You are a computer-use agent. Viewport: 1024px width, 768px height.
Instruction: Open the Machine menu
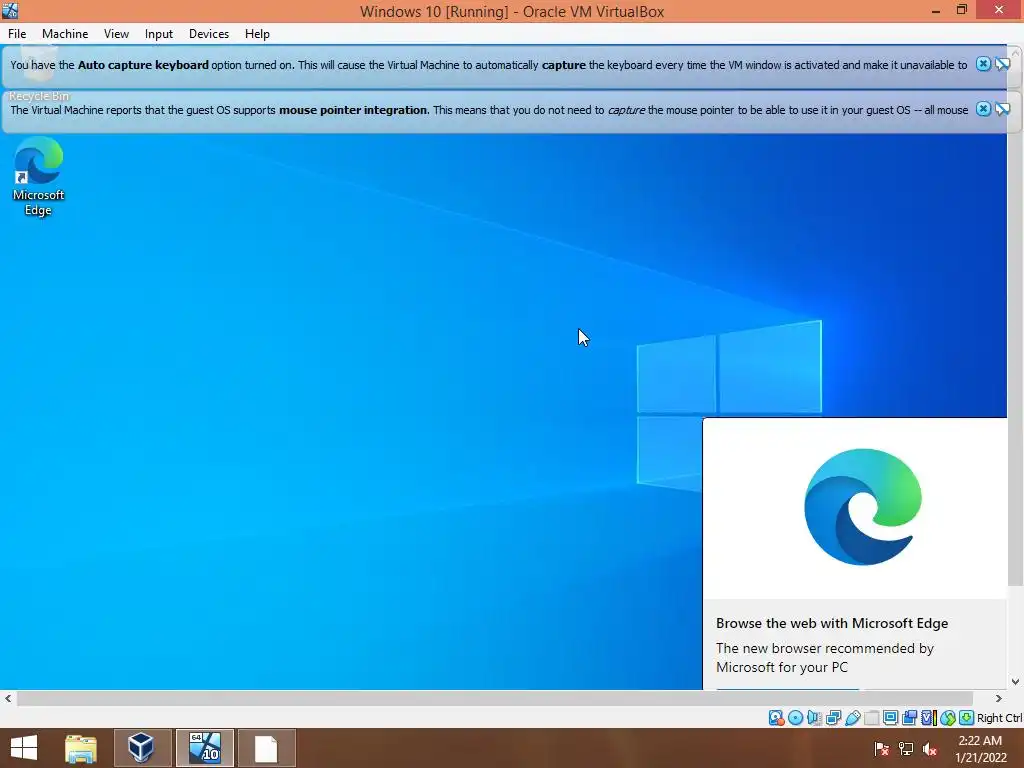65,34
